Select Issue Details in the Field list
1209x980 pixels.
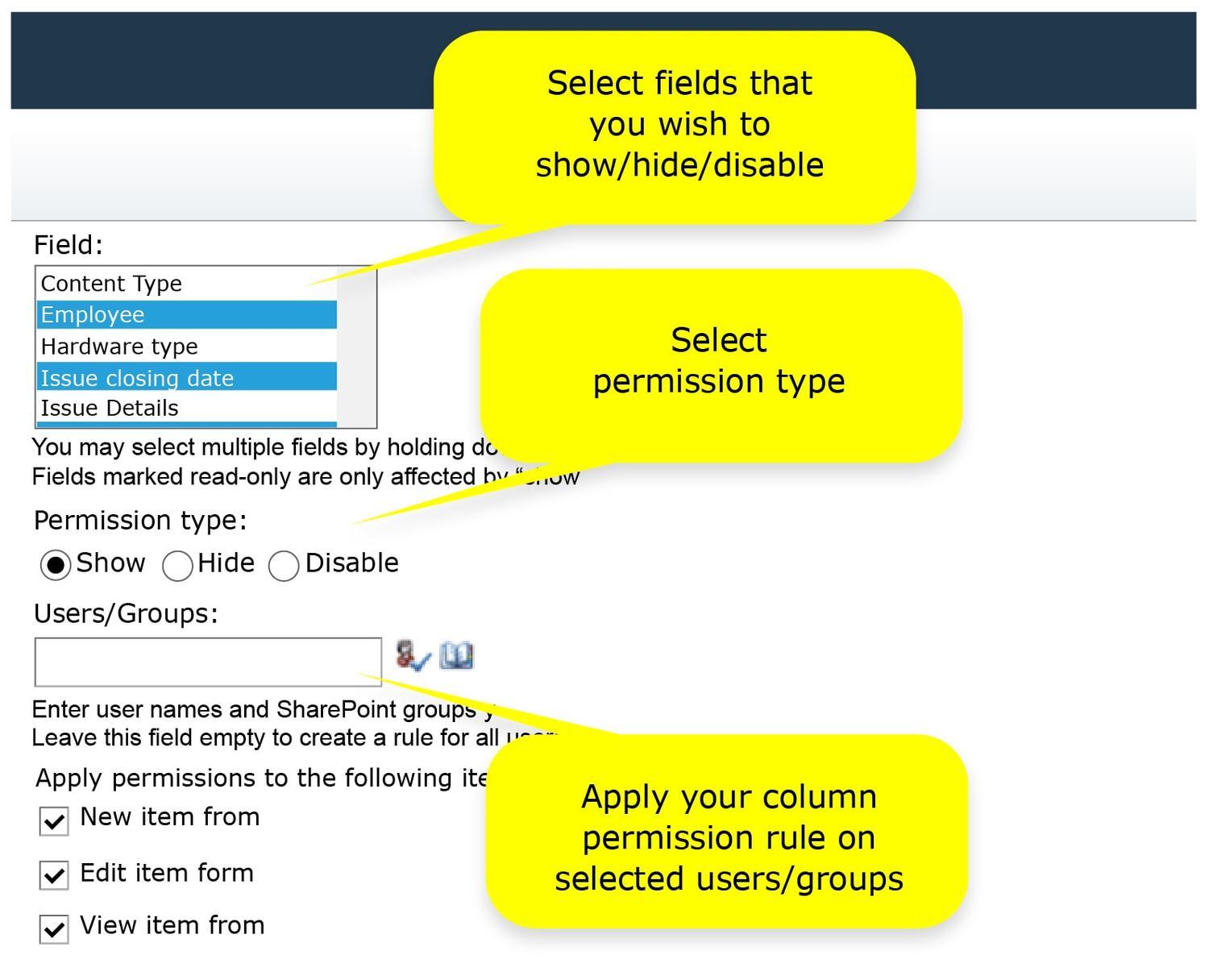[110, 409]
